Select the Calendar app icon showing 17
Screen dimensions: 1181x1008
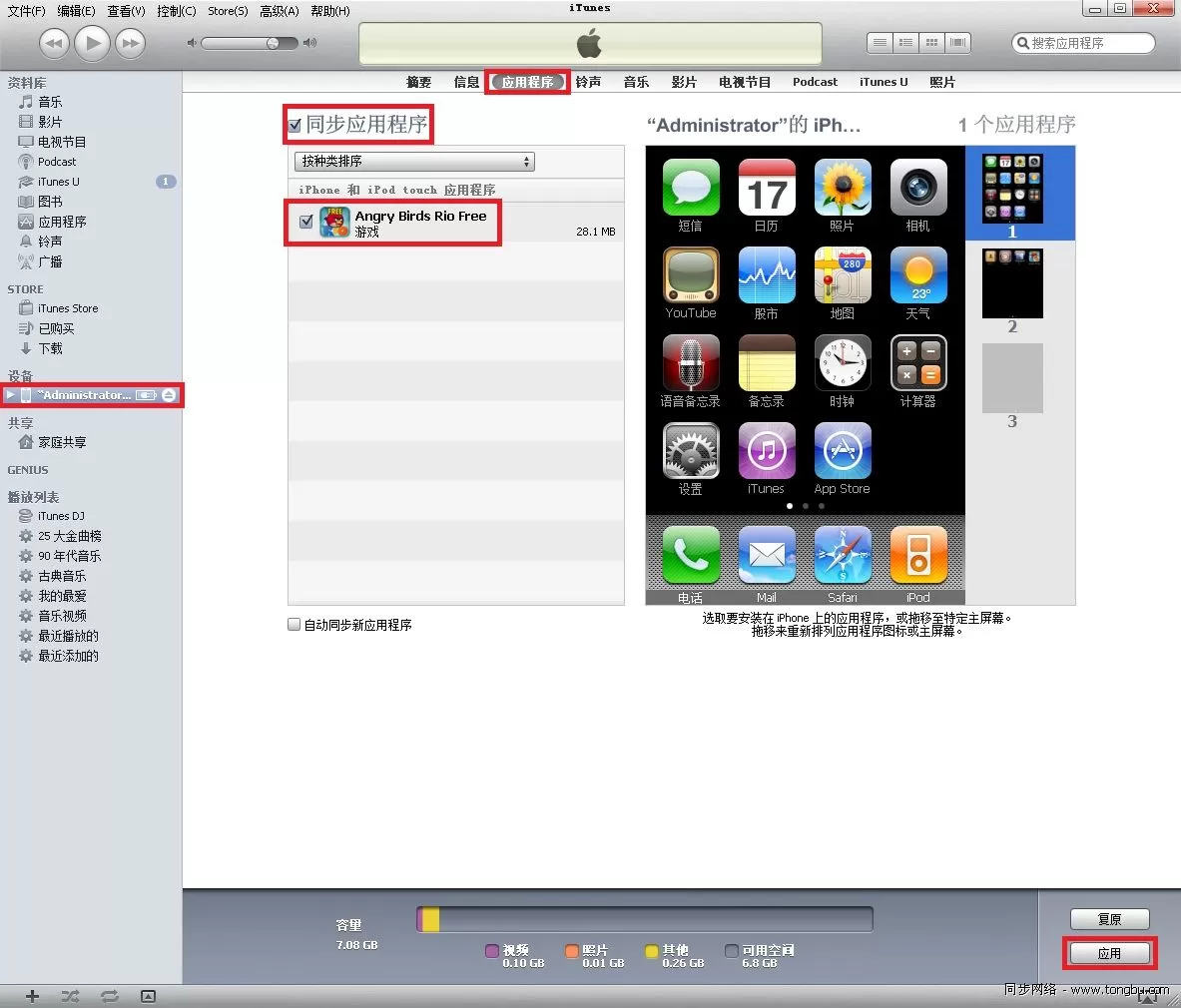(767, 187)
